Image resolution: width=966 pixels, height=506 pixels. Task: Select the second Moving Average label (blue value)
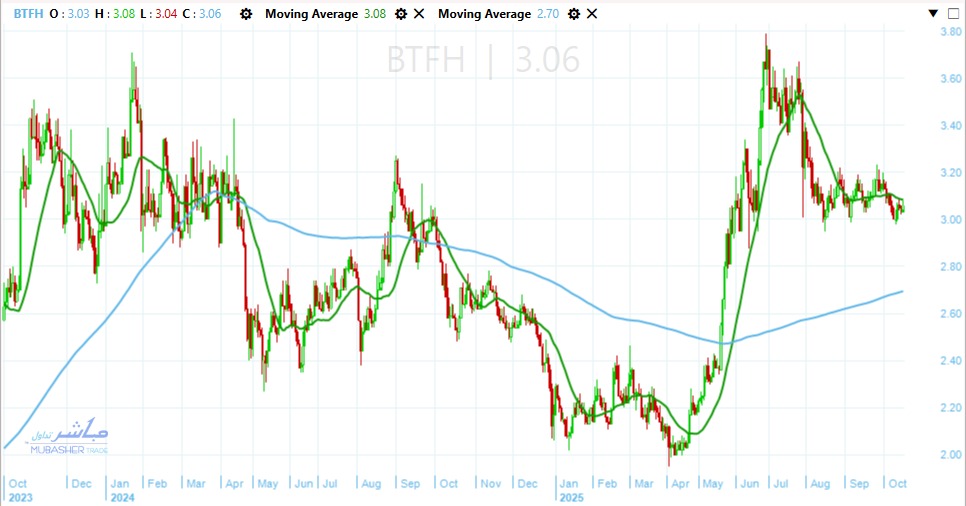click(484, 14)
